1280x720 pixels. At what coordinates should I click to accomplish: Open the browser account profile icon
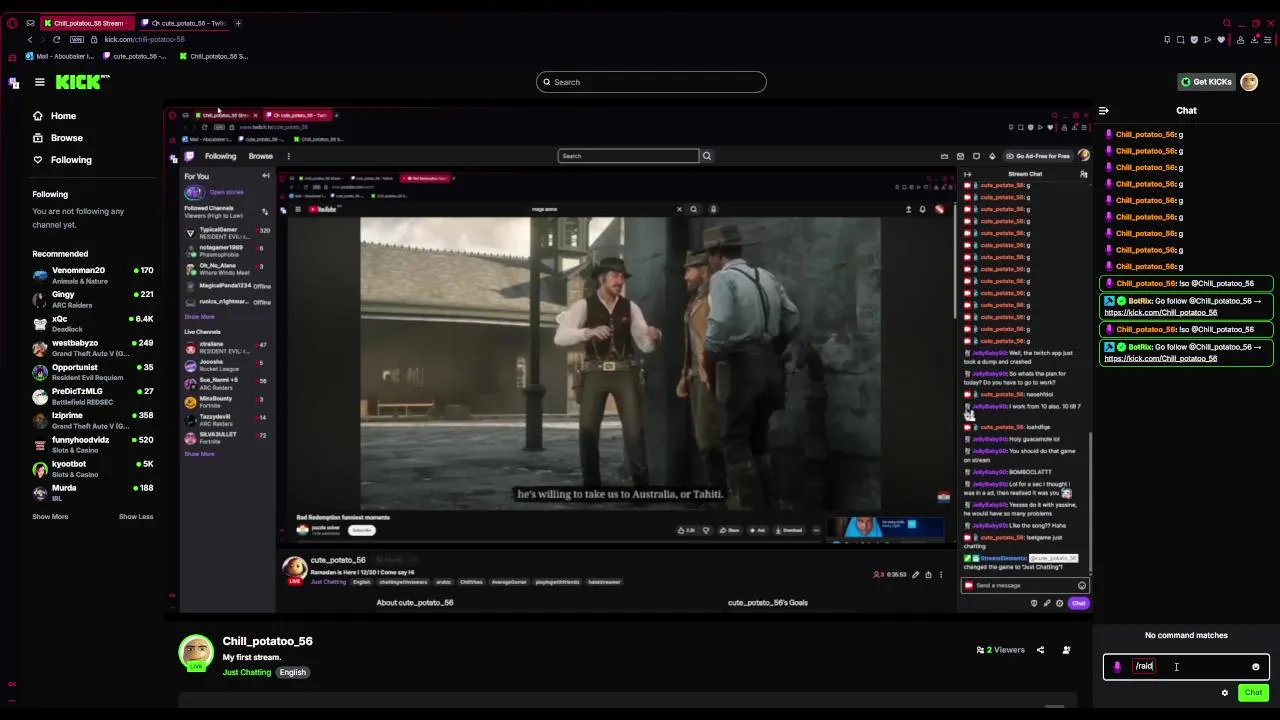1241,40
